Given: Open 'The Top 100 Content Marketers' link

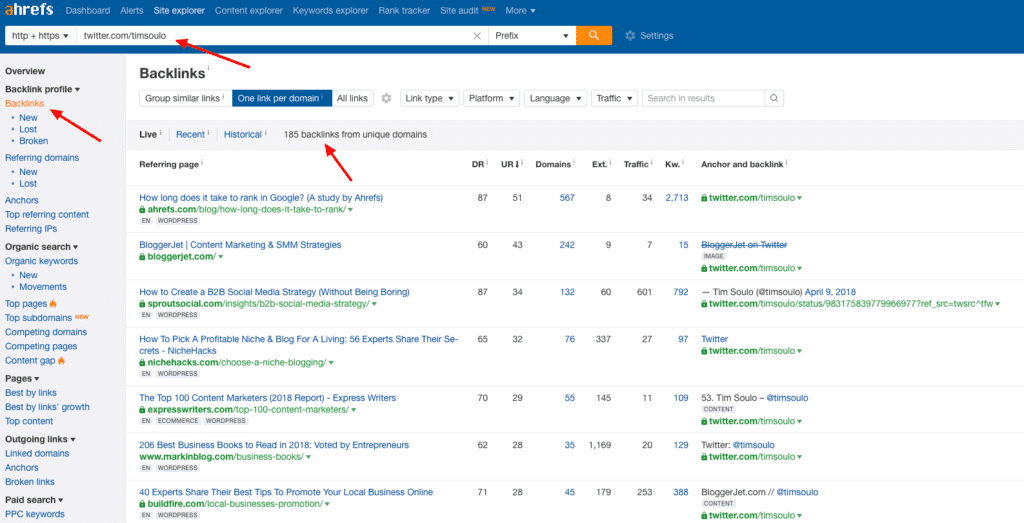Looking at the screenshot, I should pyautogui.click(x=267, y=398).
